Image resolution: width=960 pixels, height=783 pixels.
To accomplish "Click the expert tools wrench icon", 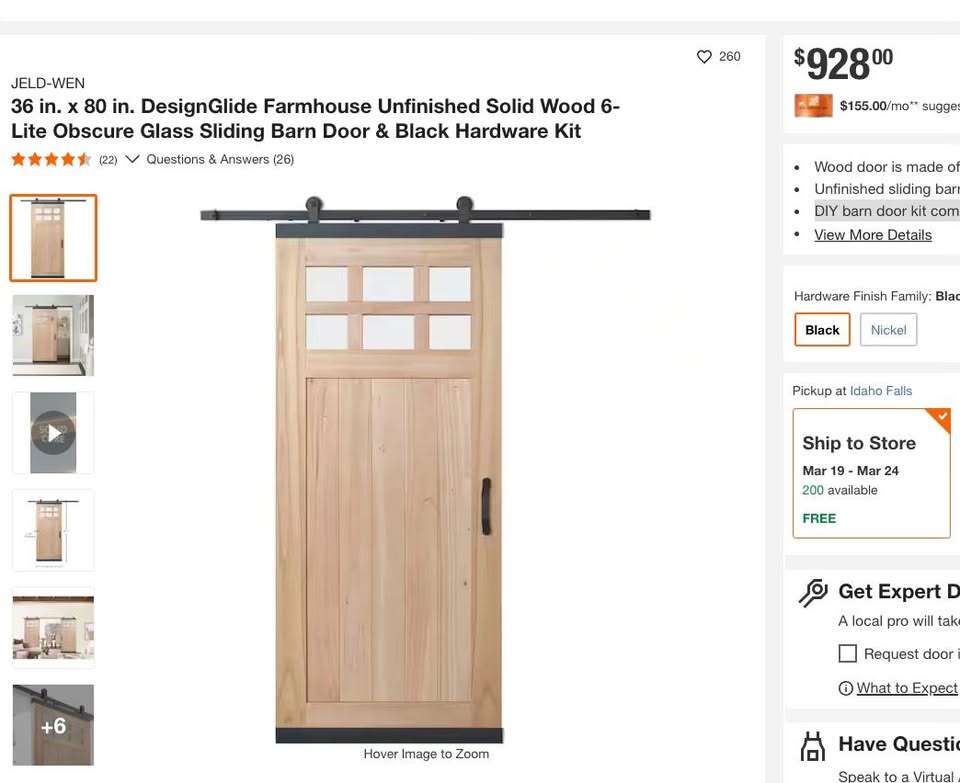I will (x=813, y=593).
